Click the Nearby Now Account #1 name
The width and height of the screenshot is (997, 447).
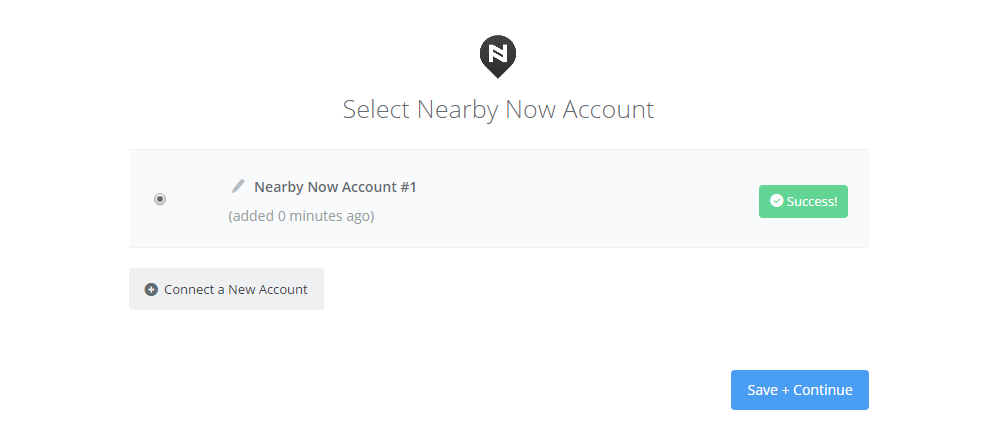pyautogui.click(x=335, y=187)
